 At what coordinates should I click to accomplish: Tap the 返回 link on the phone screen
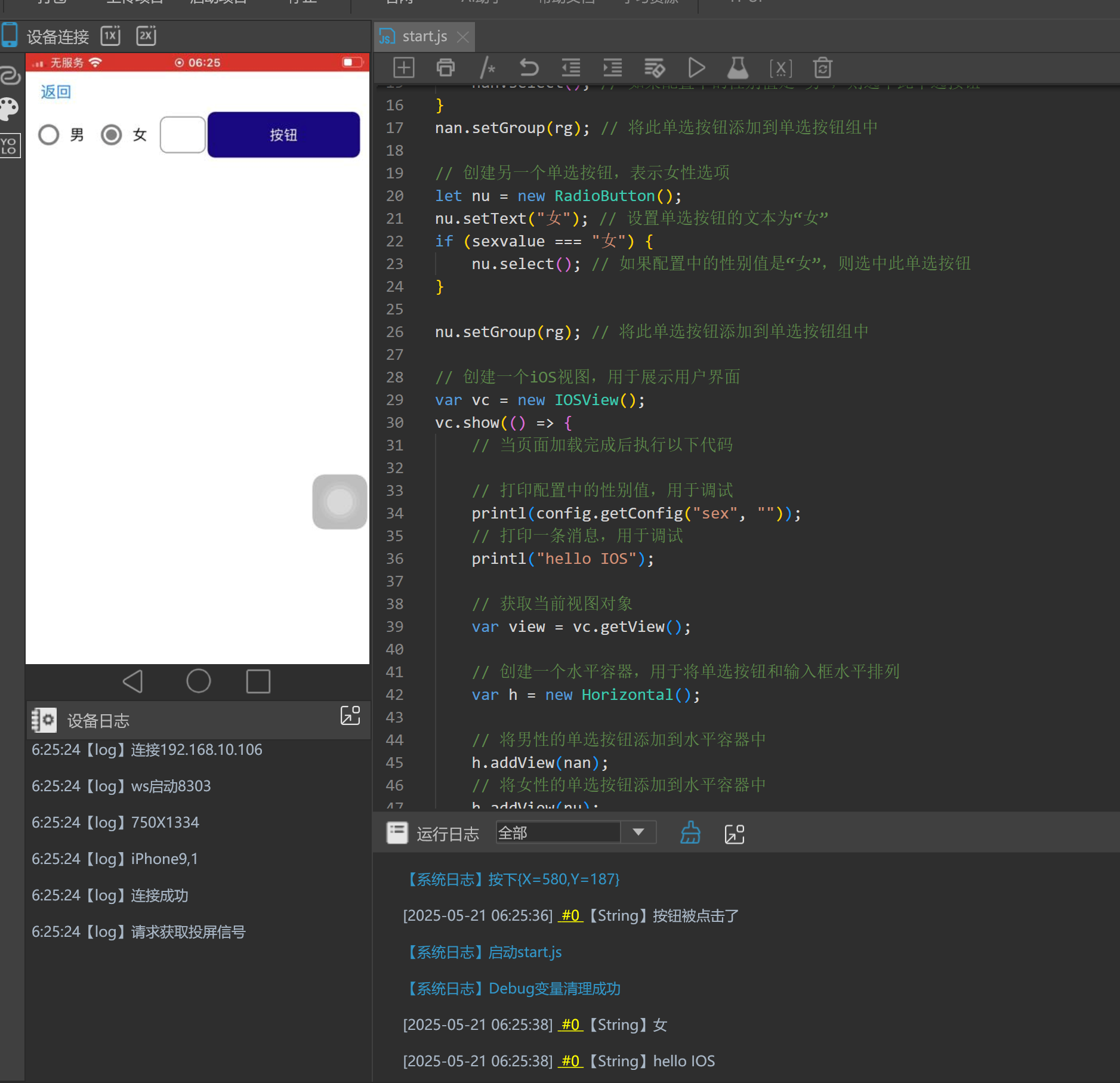click(55, 92)
